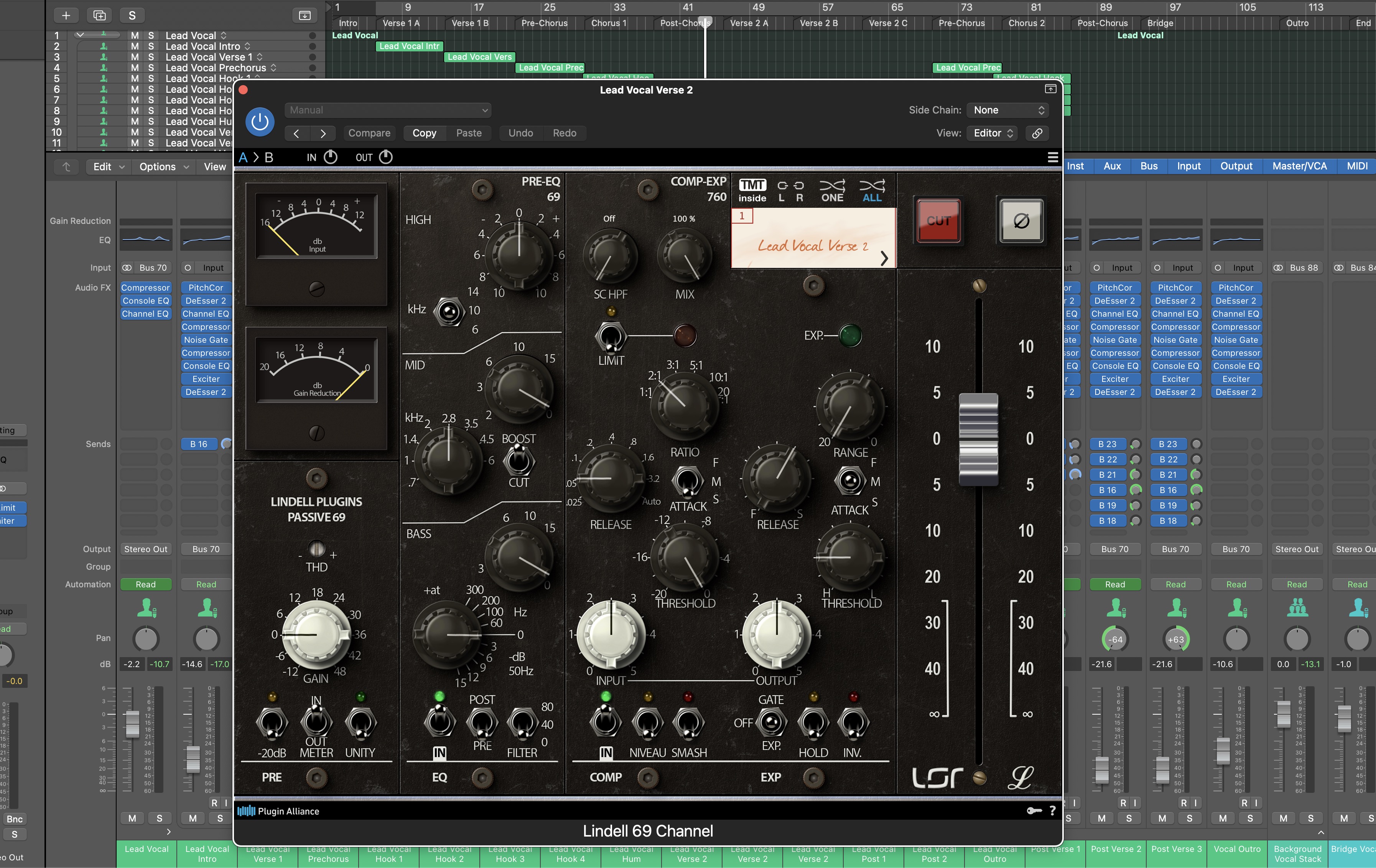The image size is (1376, 868).
Task: Click the plugin link chain icon
Action: (1037, 133)
